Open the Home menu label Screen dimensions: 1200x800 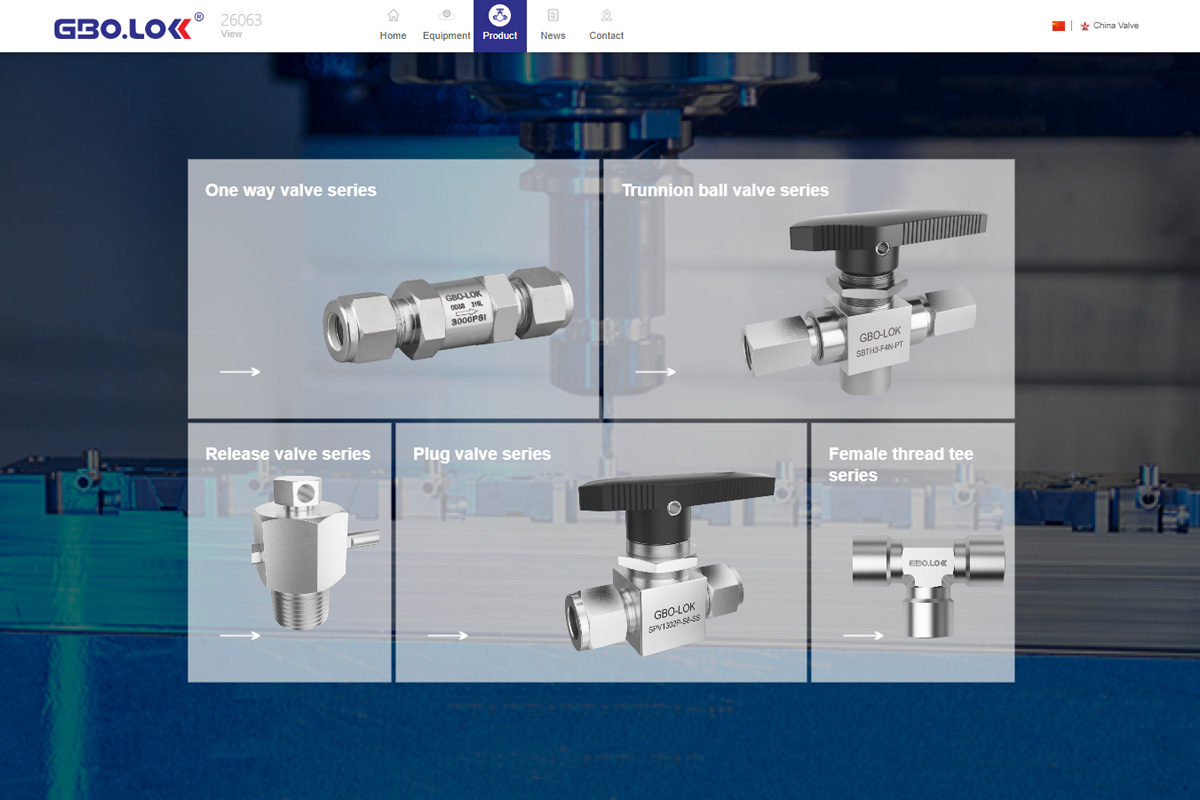click(393, 36)
